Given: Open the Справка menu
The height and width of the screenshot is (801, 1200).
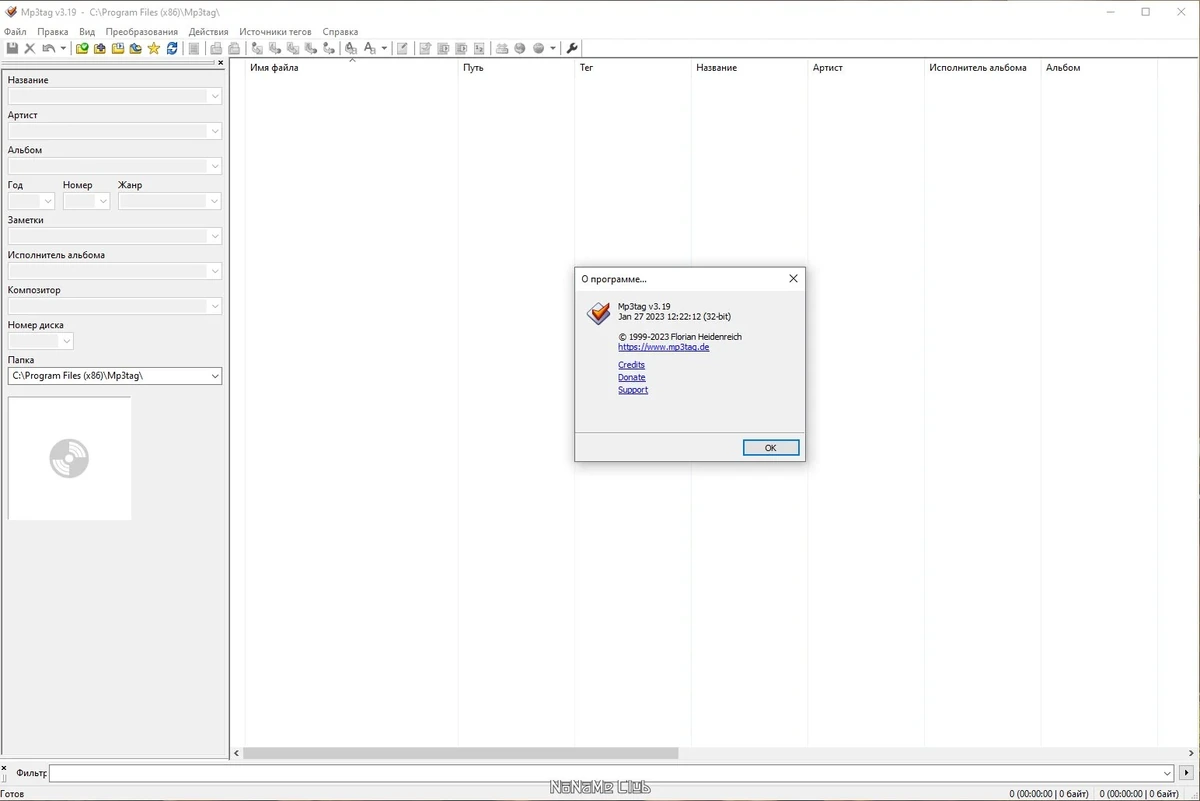Looking at the screenshot, I should click(x=340, y=32).
